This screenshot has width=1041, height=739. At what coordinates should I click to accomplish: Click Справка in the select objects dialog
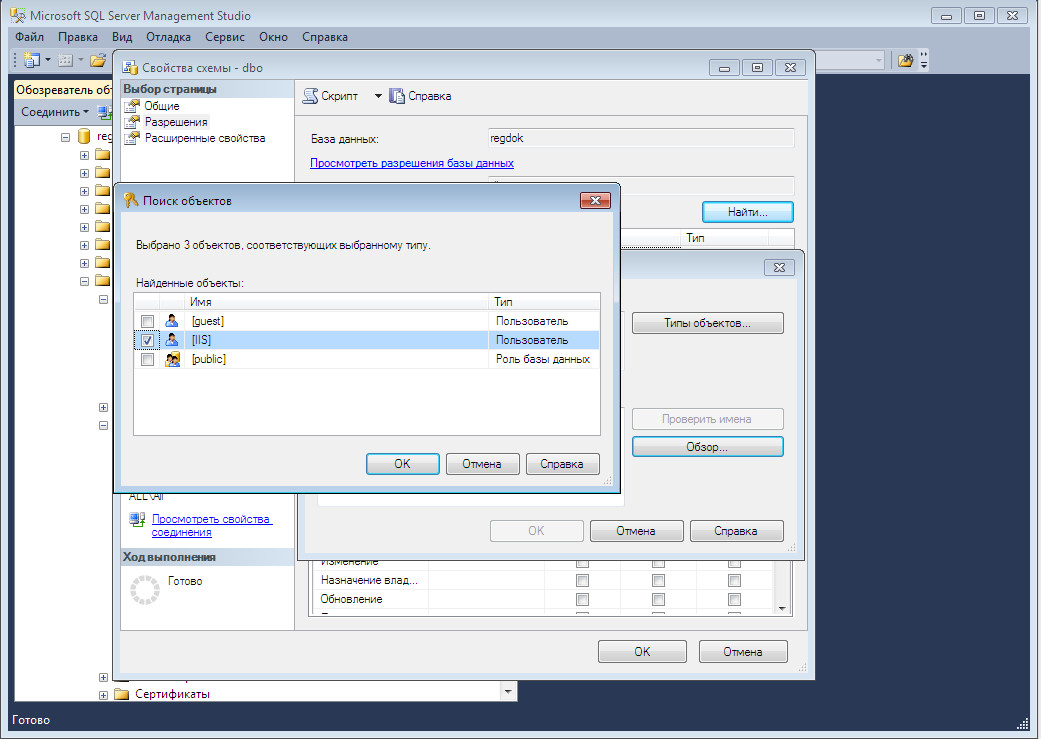(x=736, y=531)
